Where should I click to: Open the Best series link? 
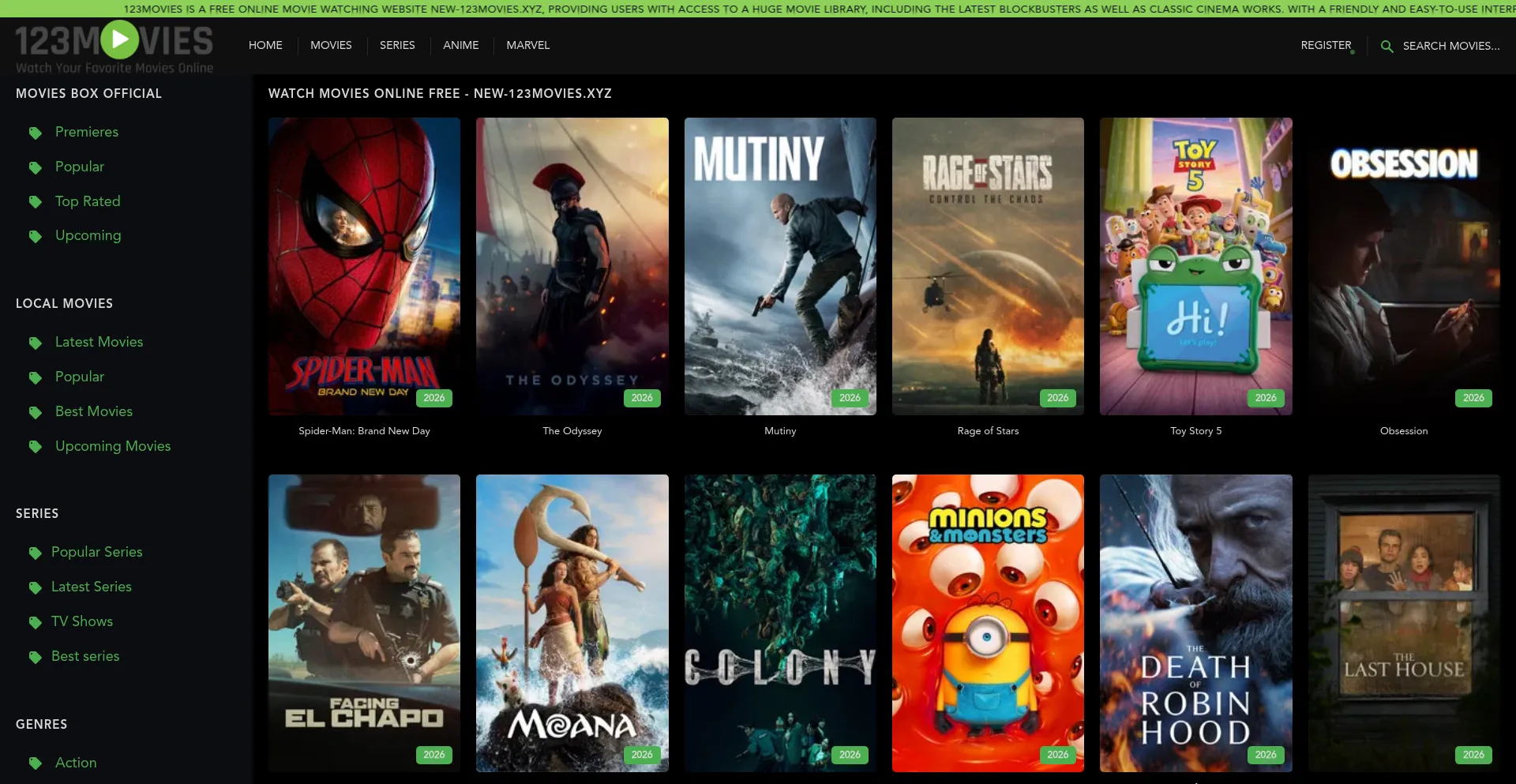pos(85,656)
